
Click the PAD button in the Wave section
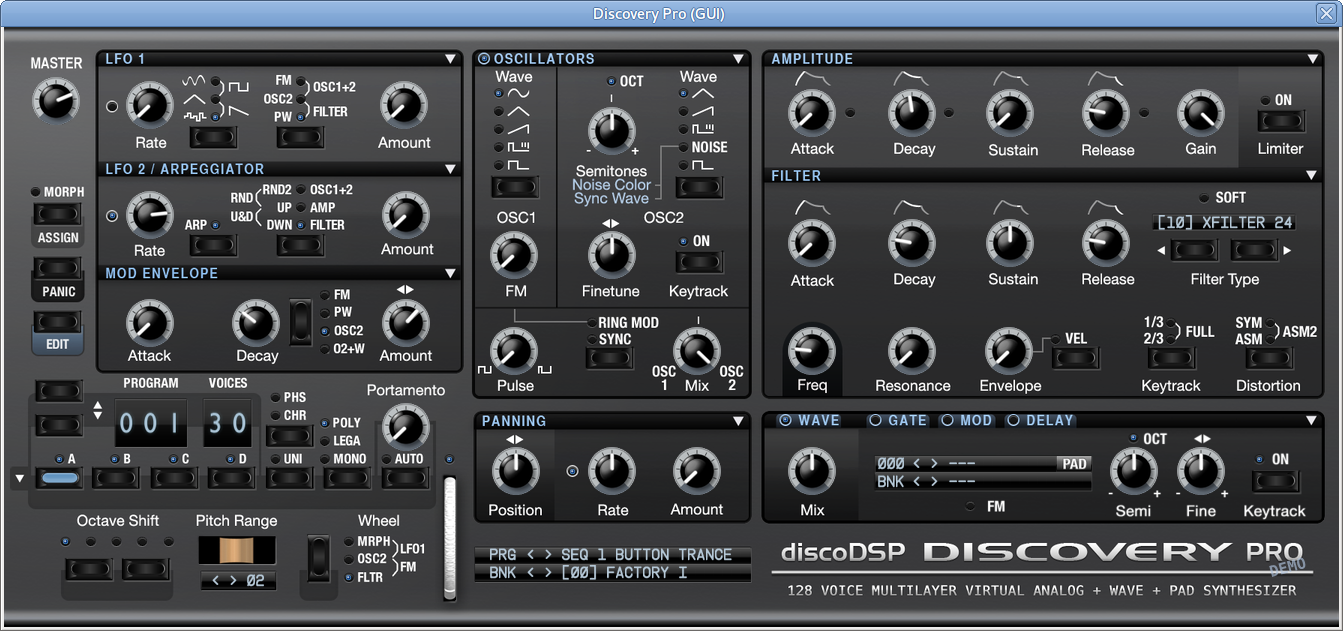coord(1074,464)
